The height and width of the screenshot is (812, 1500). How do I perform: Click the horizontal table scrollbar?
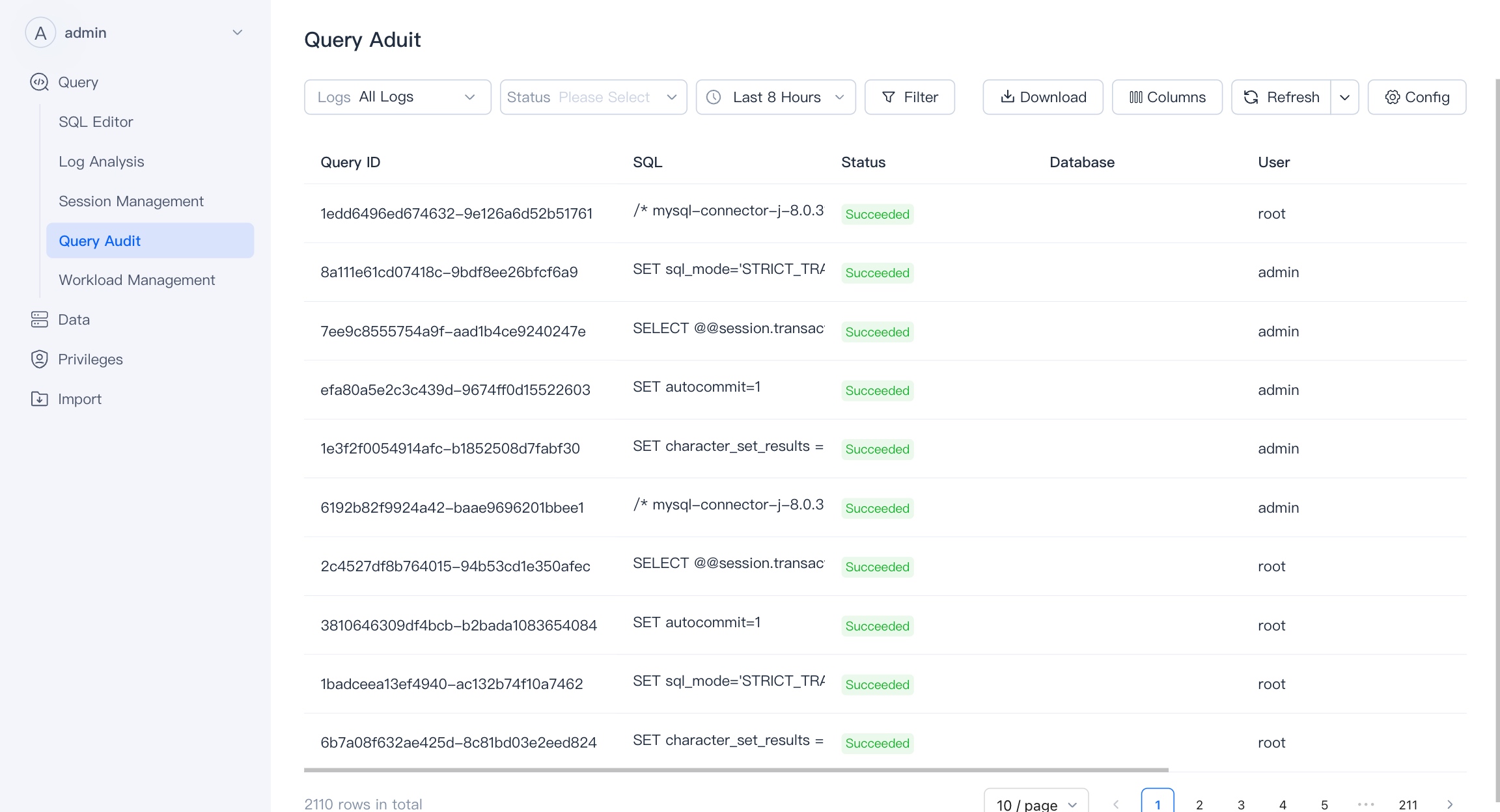tap(736, 770)
